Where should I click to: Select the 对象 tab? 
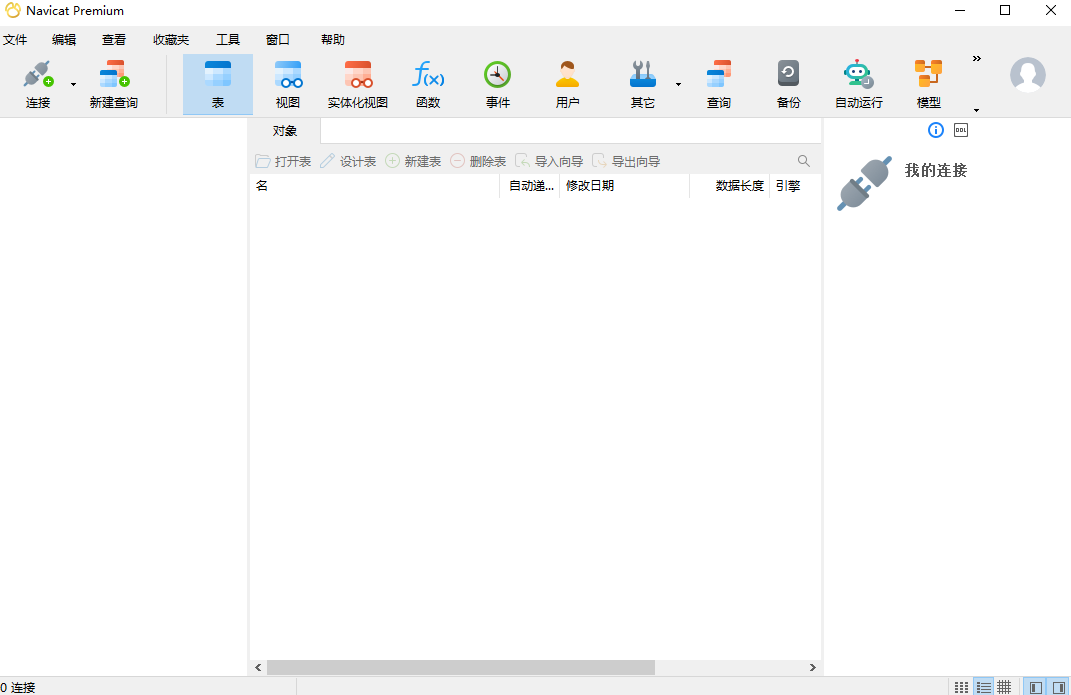coord(285,131)
